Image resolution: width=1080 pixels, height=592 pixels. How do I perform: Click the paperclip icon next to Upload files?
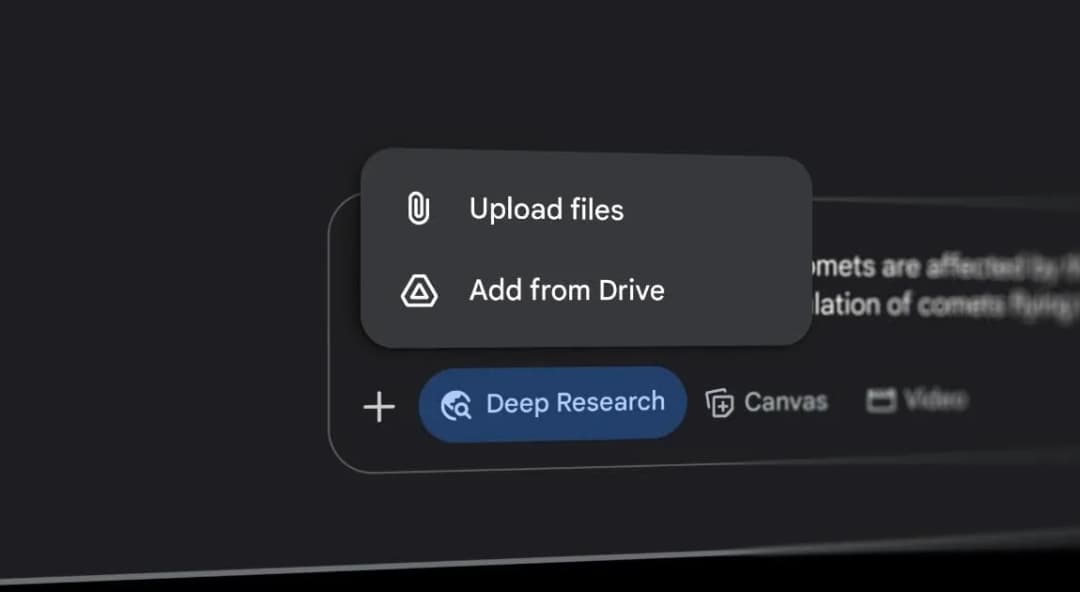click(x=418, y=209)
